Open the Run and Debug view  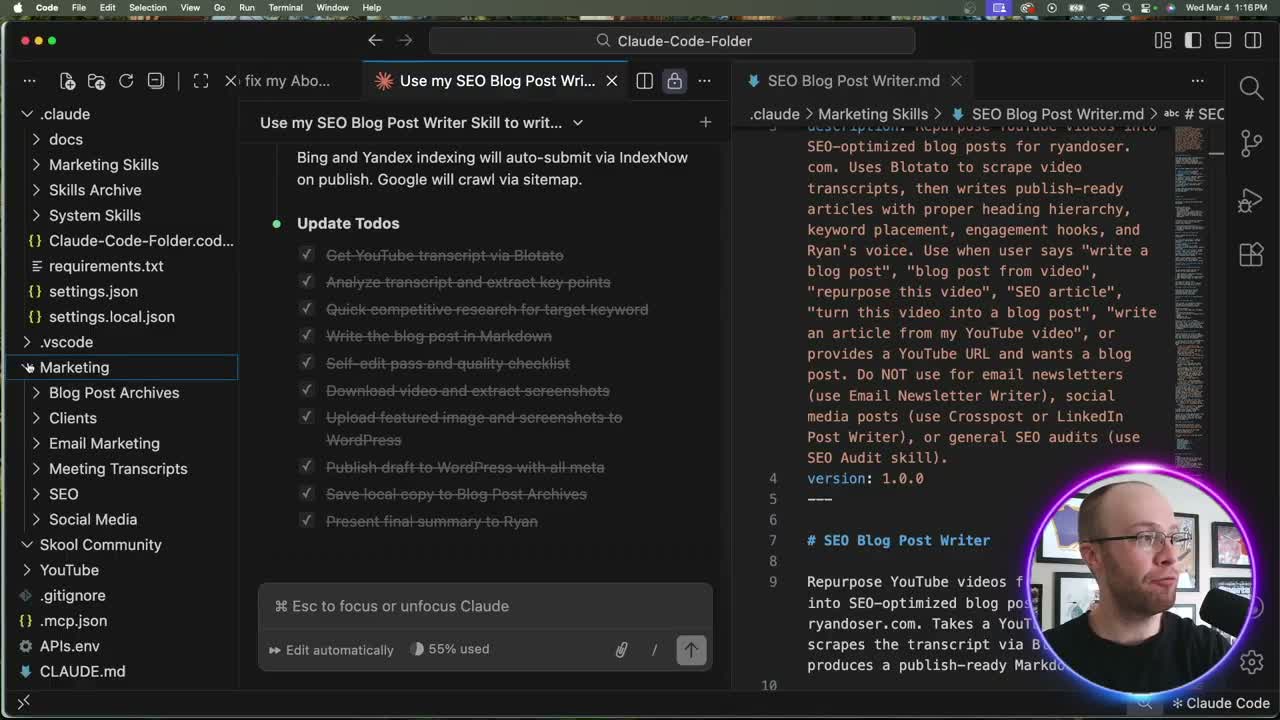pyautogui.click(x=1251, y=199)
